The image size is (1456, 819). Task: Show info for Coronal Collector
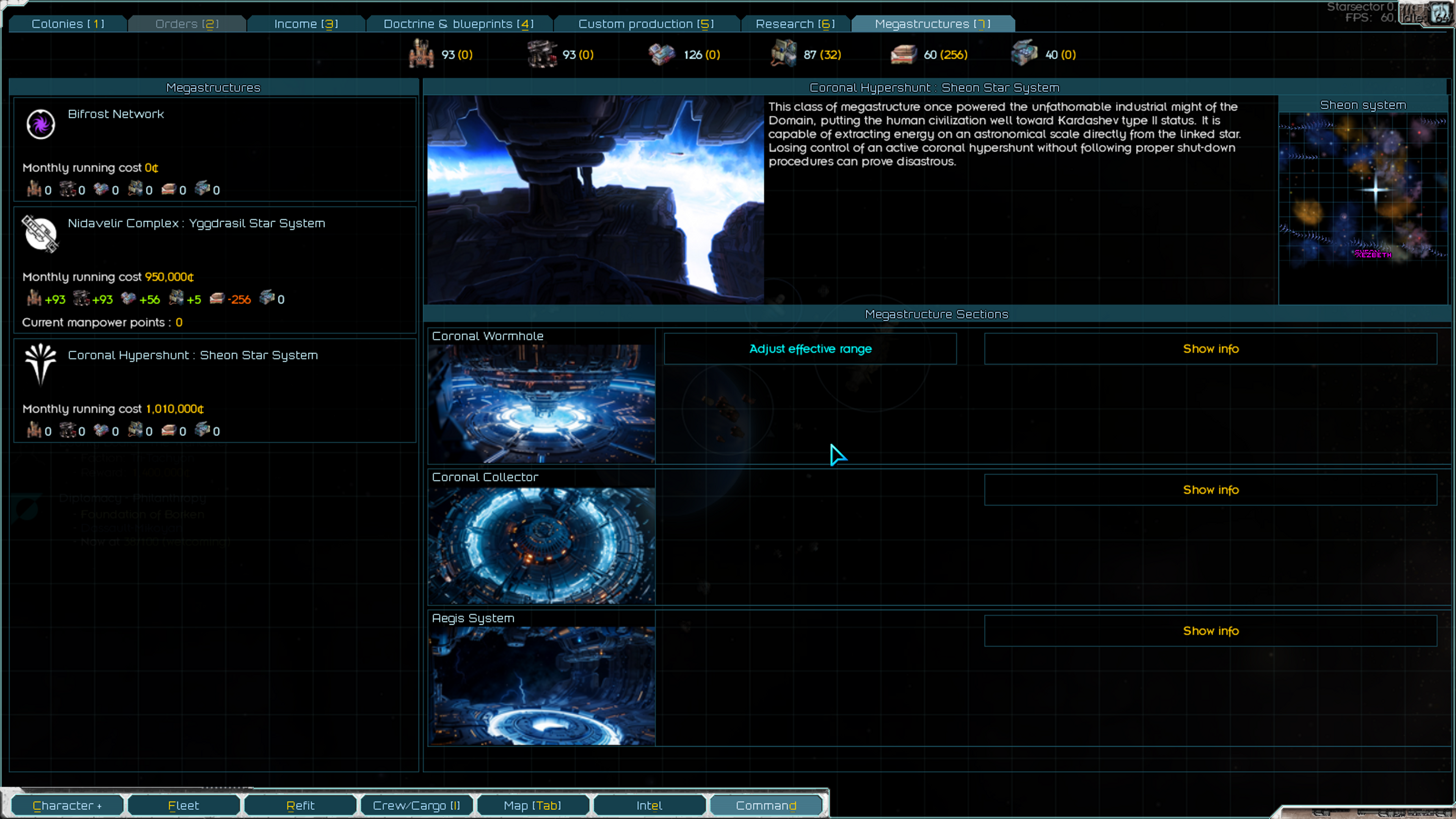[1210, 490]
